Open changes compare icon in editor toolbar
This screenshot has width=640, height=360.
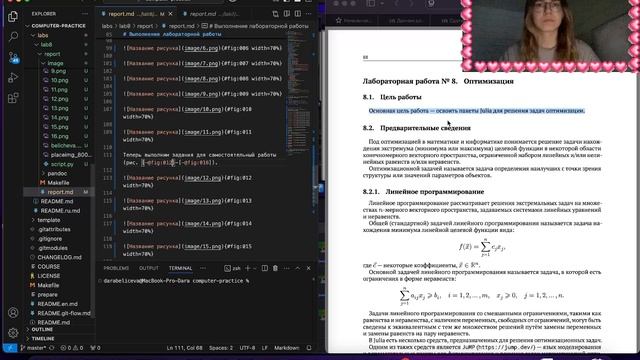tap(276, 14)
